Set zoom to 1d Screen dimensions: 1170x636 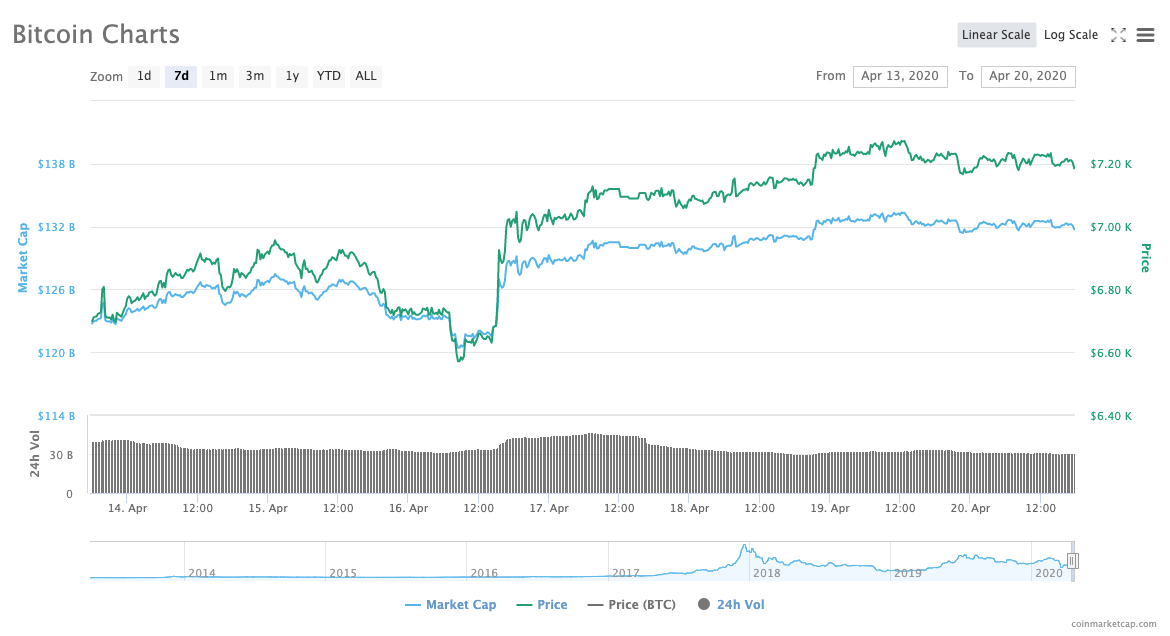144,76
